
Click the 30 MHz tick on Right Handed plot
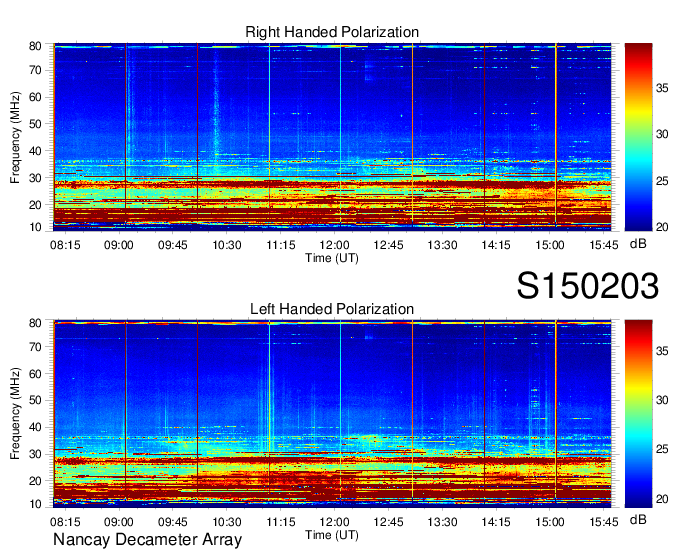coord(35,178)
